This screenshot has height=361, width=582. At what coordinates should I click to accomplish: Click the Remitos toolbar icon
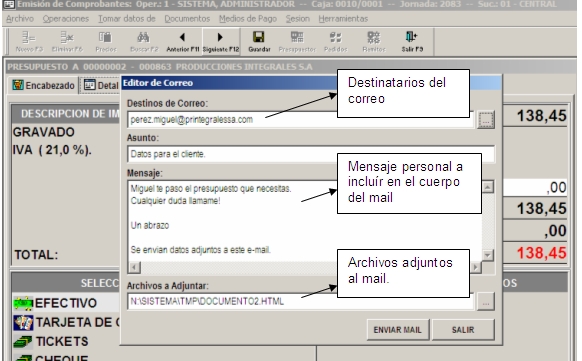coord(373,42)
